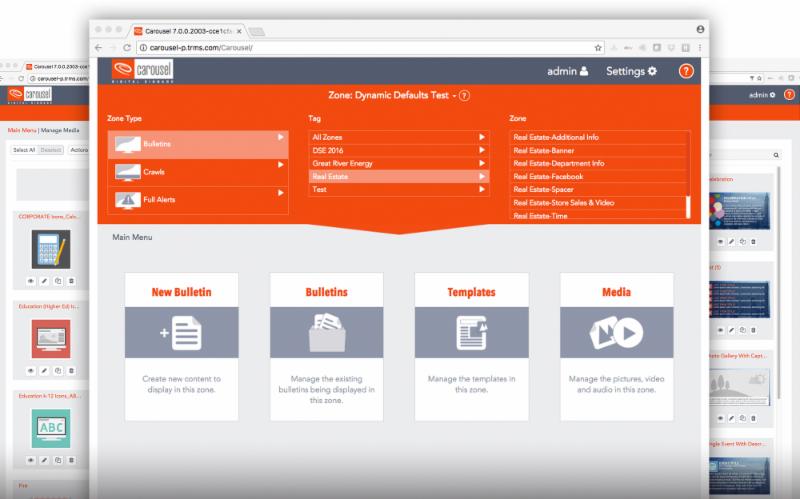Click the help icon beside zone title
The width and height of the screenshot is (800, 499).
coord(464,95)
